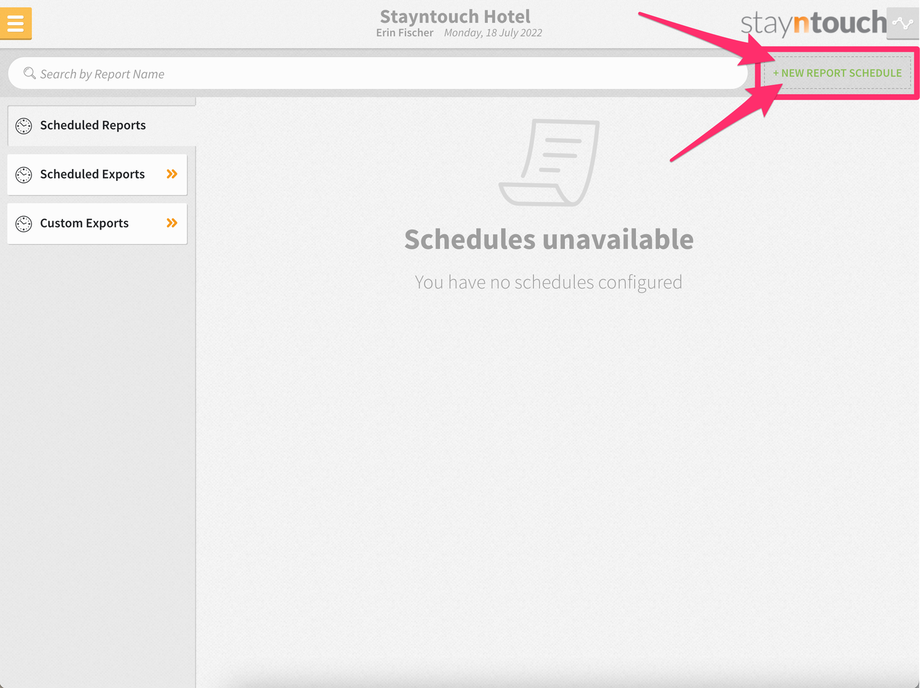Click the staynTouch logo
Image resolution: width=920 pixels, height=688 pixels.
pyautogui.click(x=813, y=23)
